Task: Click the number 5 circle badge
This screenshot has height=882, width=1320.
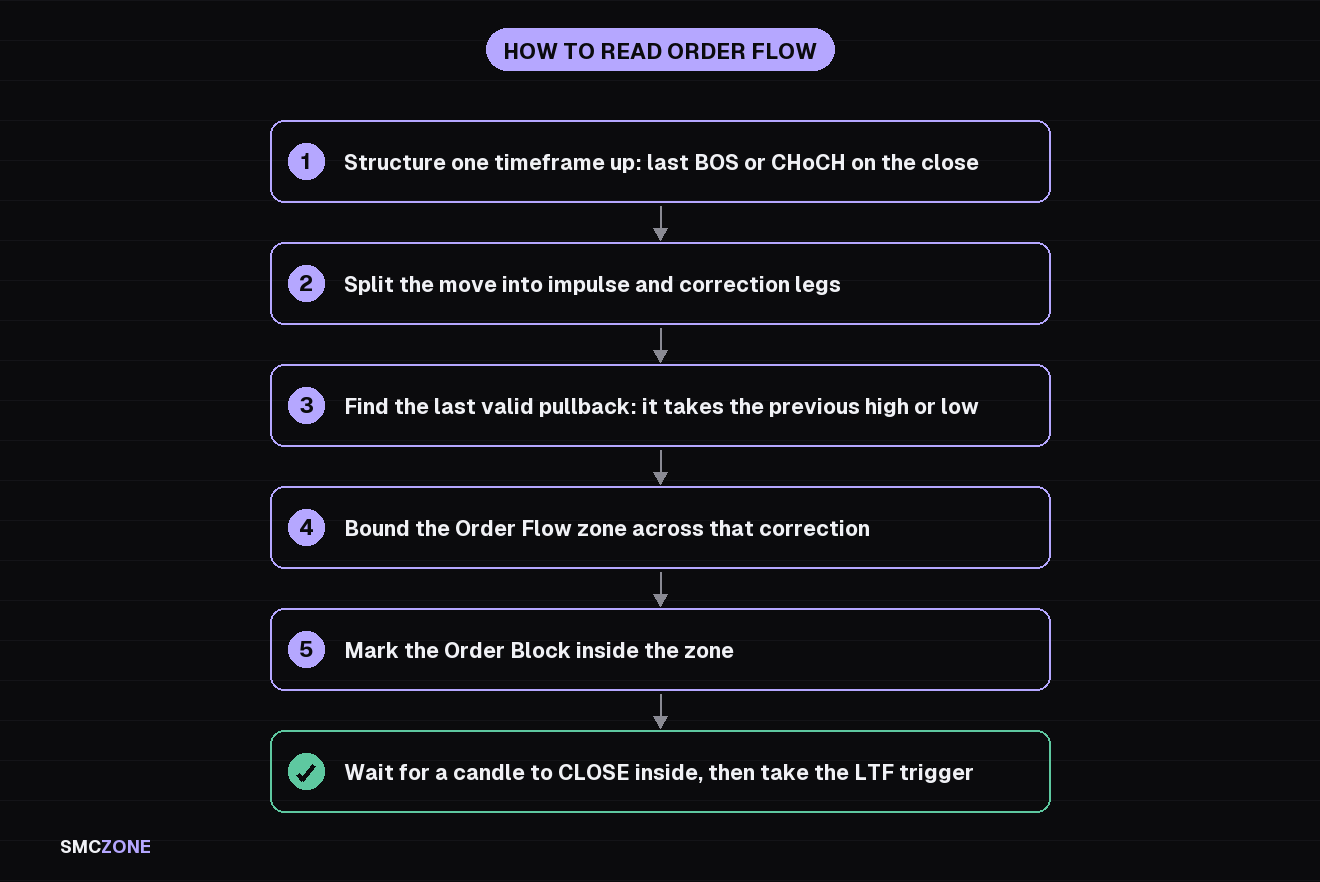Action: click(306, 650)
